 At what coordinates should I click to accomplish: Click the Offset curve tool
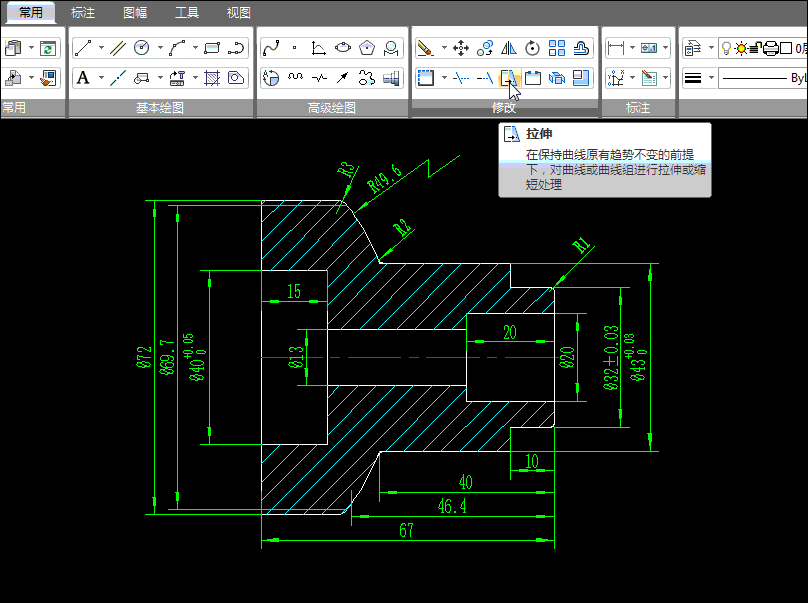tap(581, 48)
